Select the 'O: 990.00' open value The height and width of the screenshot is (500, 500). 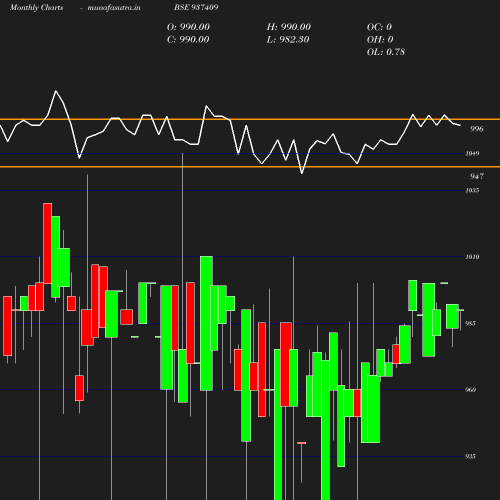tap(188, 27)
